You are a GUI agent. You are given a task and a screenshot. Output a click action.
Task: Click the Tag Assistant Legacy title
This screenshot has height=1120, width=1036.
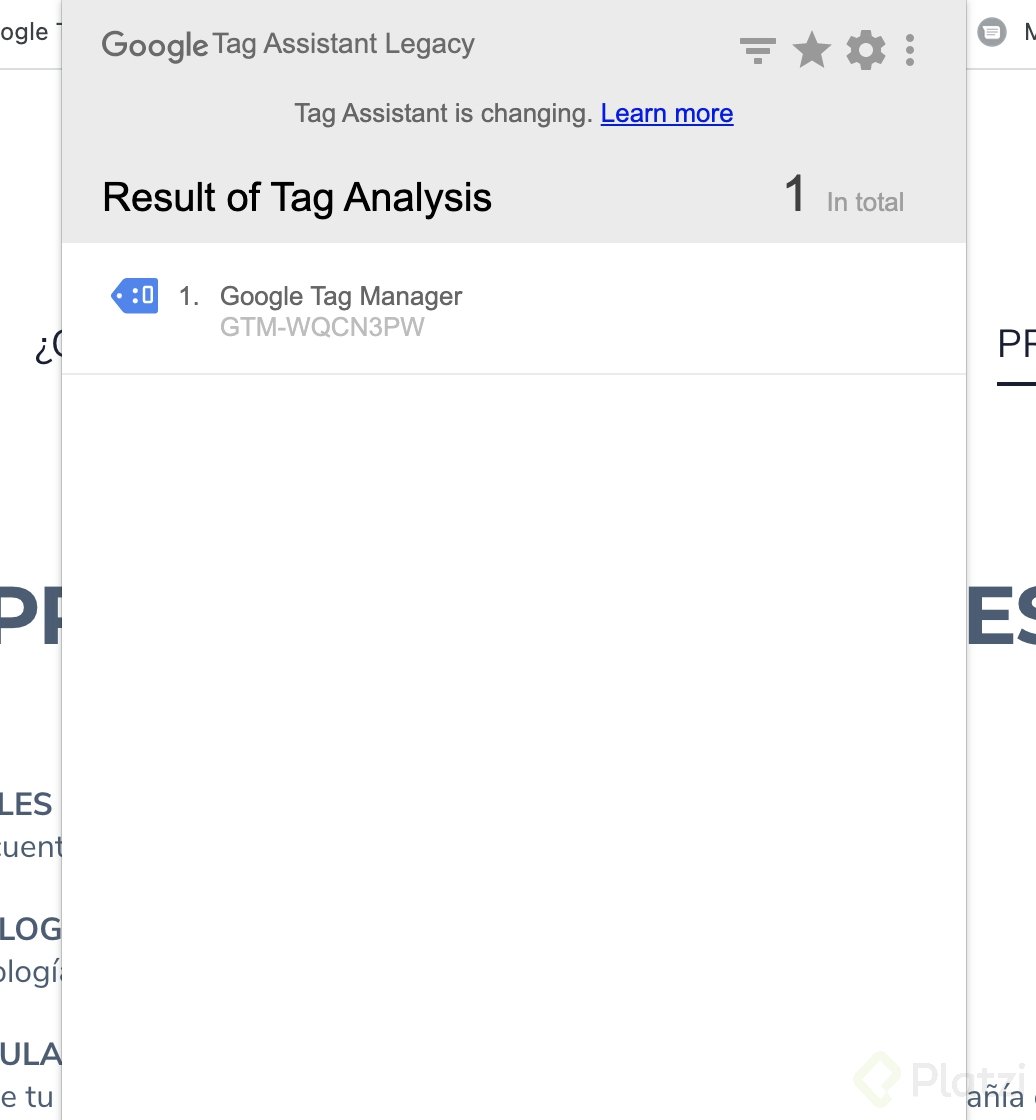(x=344, y=44)
